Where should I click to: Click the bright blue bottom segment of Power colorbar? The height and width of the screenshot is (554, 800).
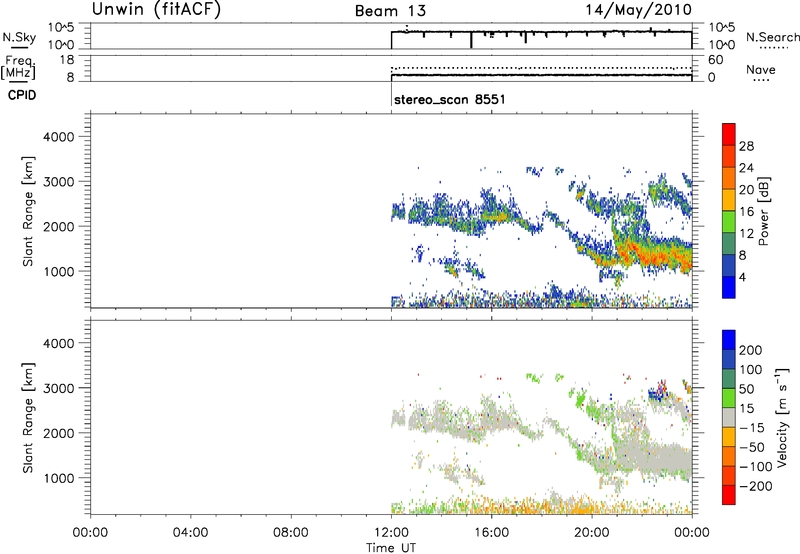pyautogui.click(x=729, y=287)
